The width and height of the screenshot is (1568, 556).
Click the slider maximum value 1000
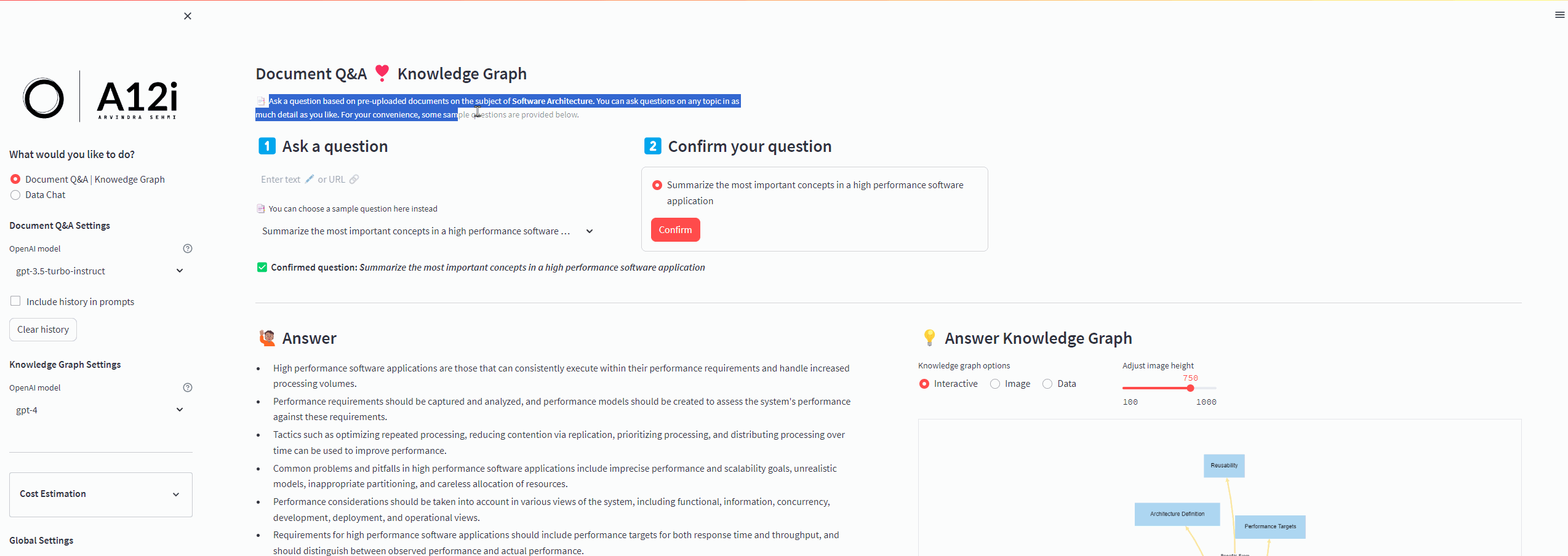pos(1206,402)
